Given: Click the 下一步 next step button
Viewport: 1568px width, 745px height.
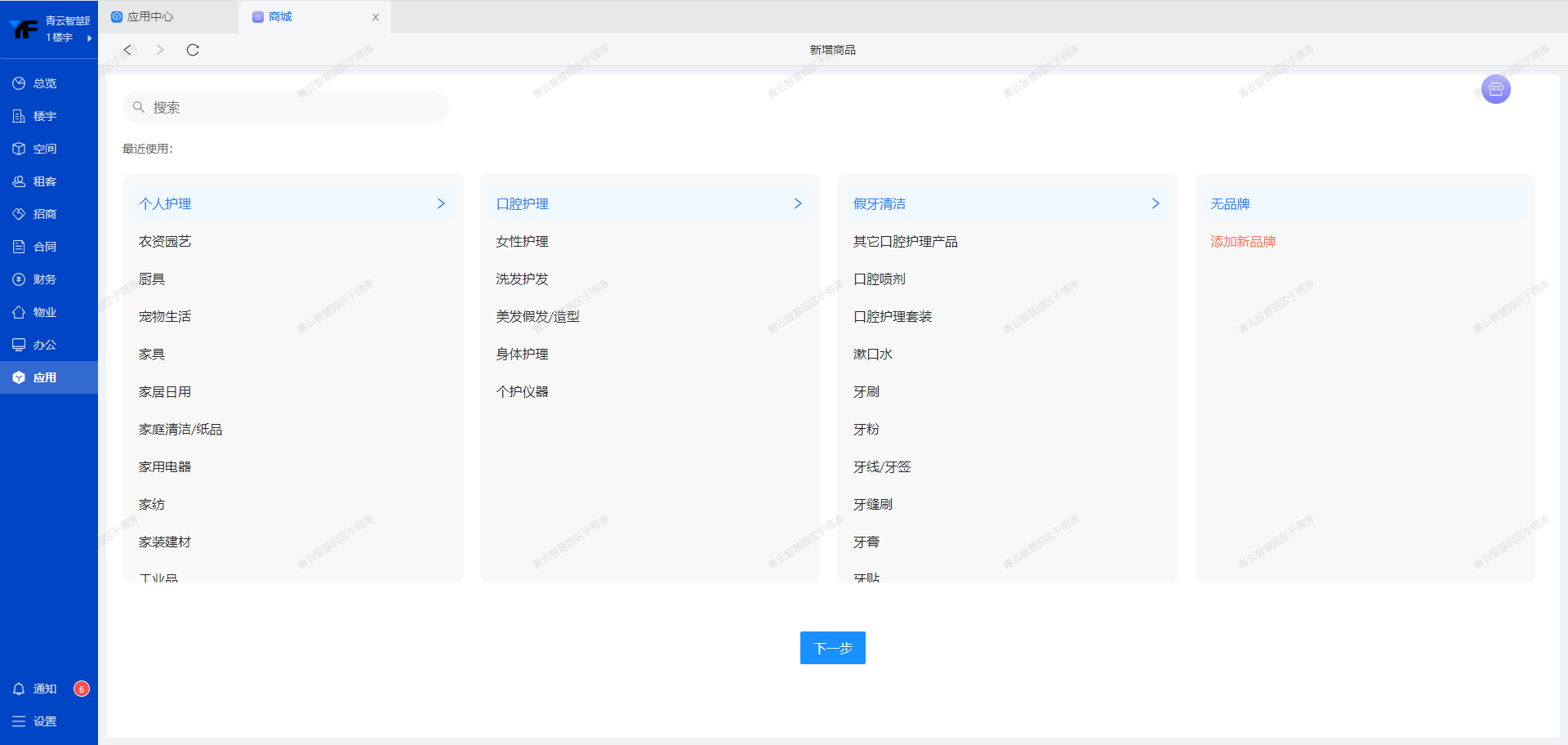Looking at the screenshot, I should point(832,648).
